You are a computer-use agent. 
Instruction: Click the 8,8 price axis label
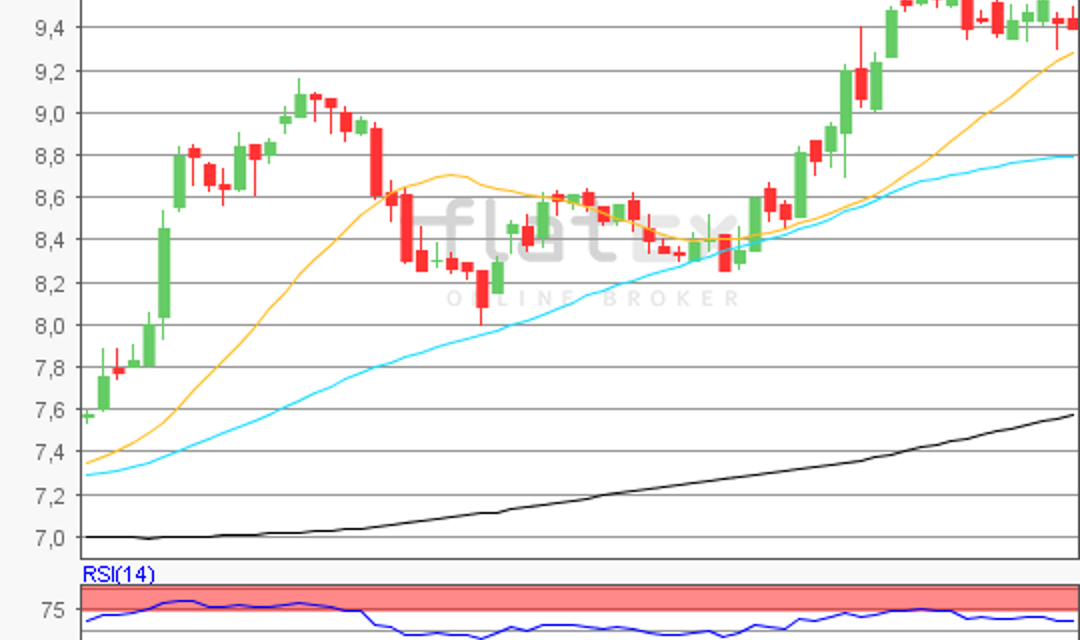[x=50, y=156]
